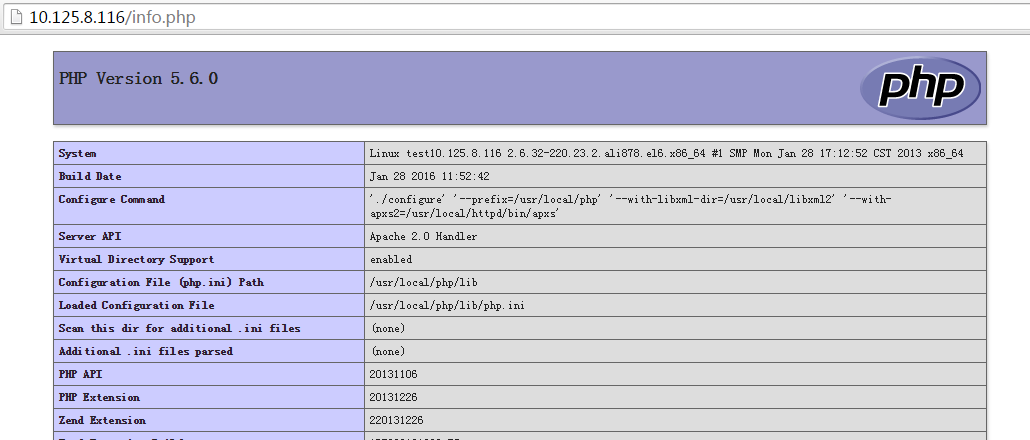
Task: Click '(none)' beside Additional .ini files parsed
Action: tap(388, 351)
